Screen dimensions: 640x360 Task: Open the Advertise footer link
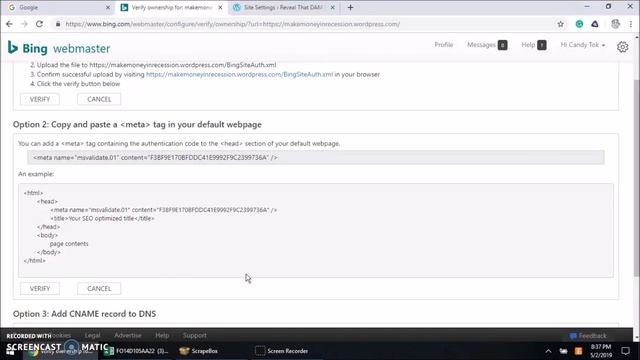[128, 335]
